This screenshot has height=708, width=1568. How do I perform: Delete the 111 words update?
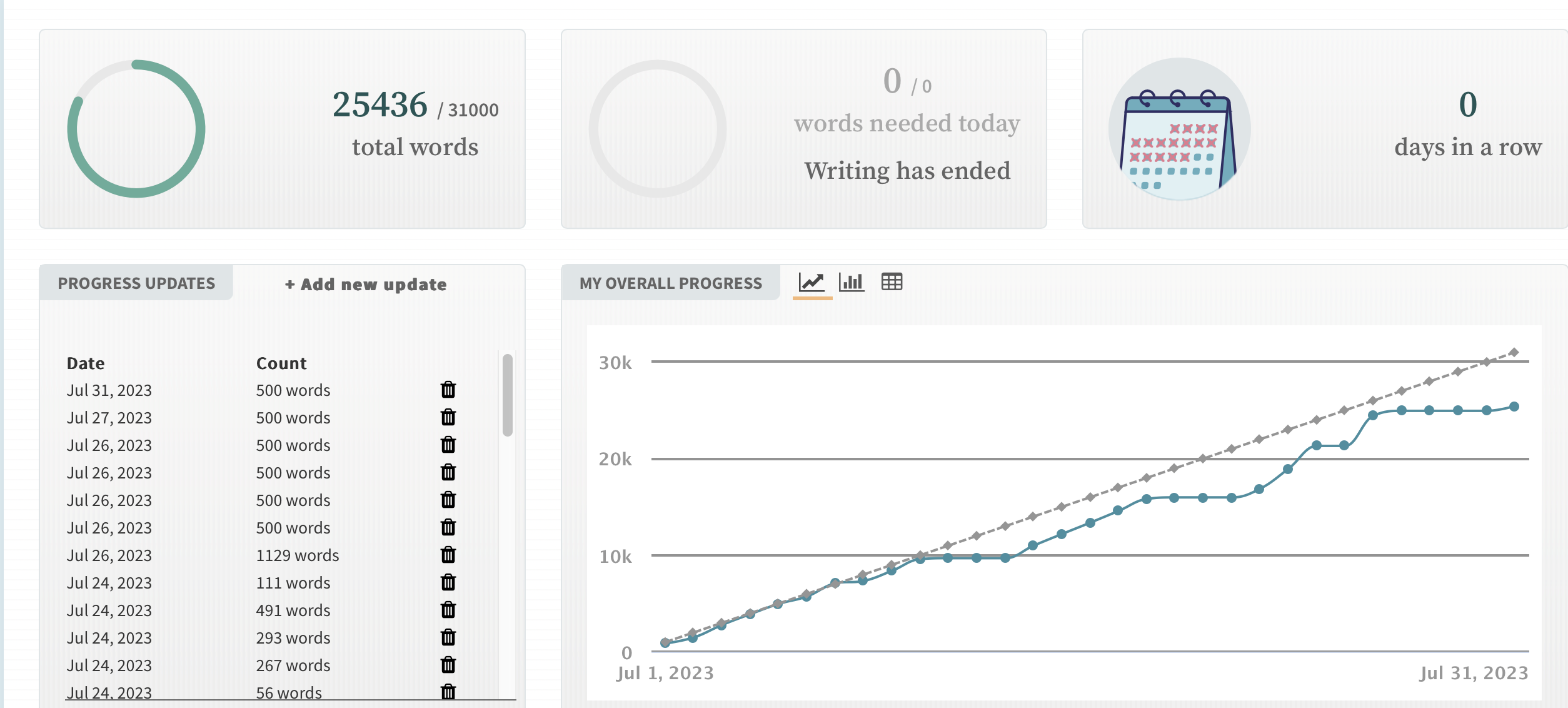[448, 582]
